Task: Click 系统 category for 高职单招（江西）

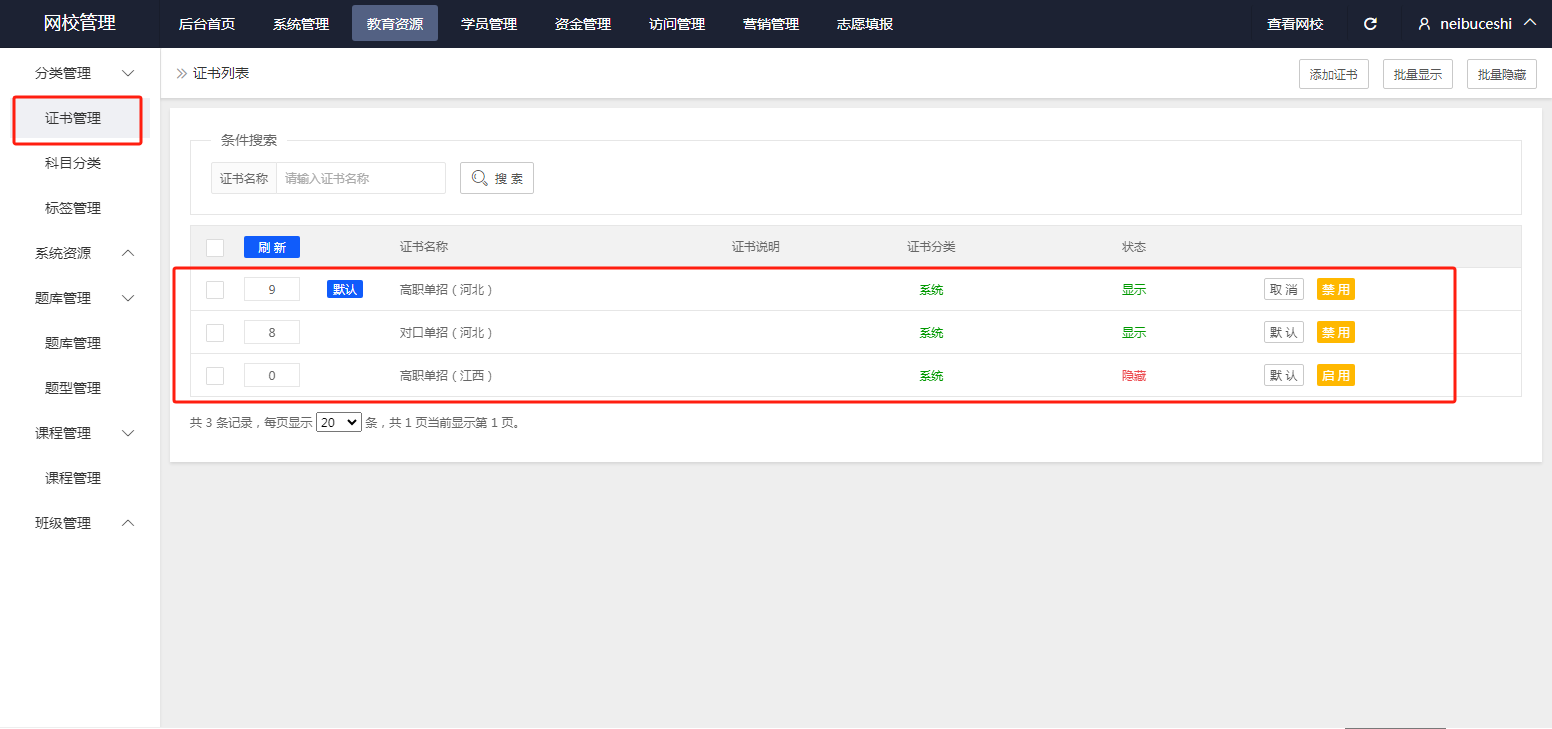Action: coord(931,376)
